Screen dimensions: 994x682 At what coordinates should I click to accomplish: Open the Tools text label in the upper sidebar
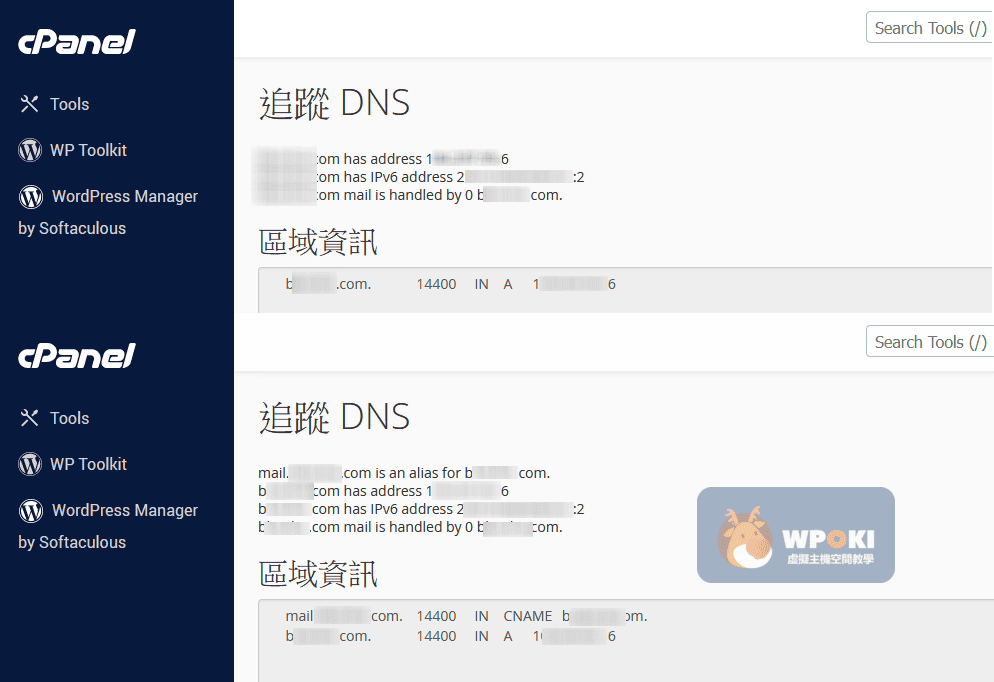(70, 104)
